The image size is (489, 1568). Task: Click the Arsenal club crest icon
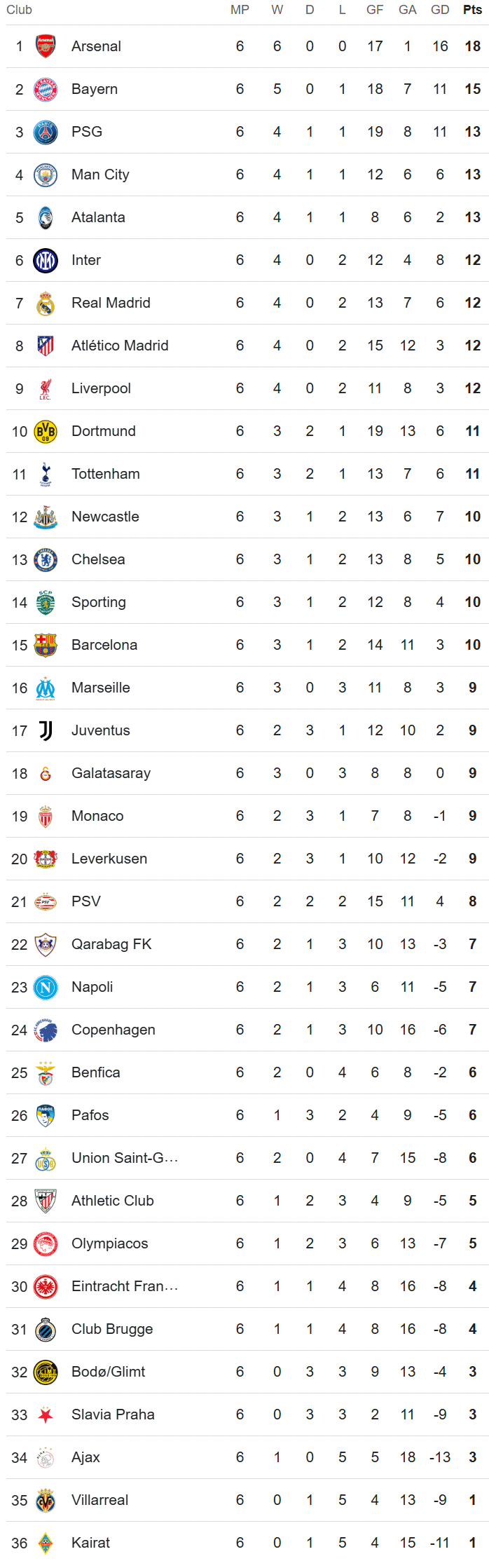(x=46, y=46)
